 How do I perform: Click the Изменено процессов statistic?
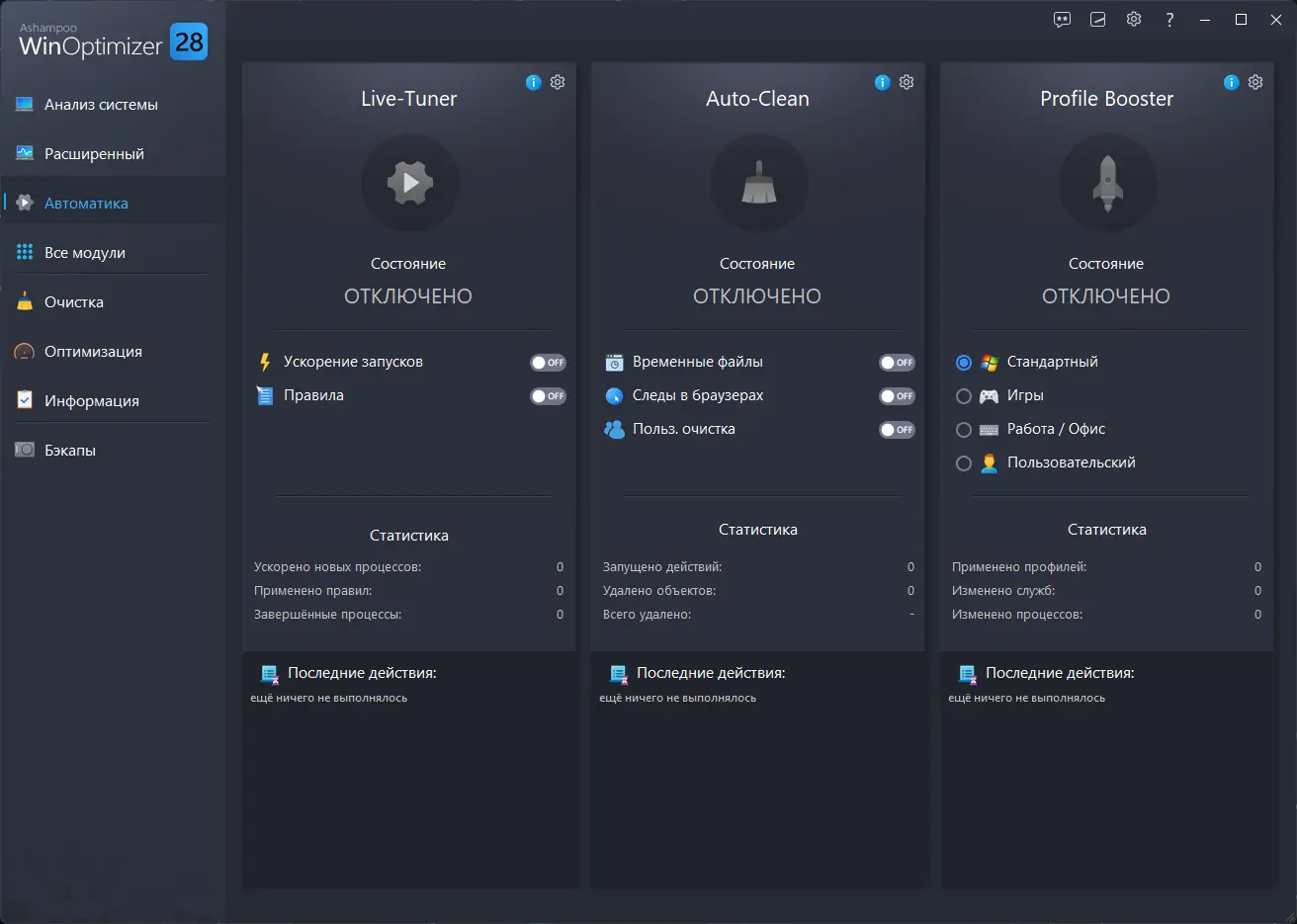pos(1107,615)
